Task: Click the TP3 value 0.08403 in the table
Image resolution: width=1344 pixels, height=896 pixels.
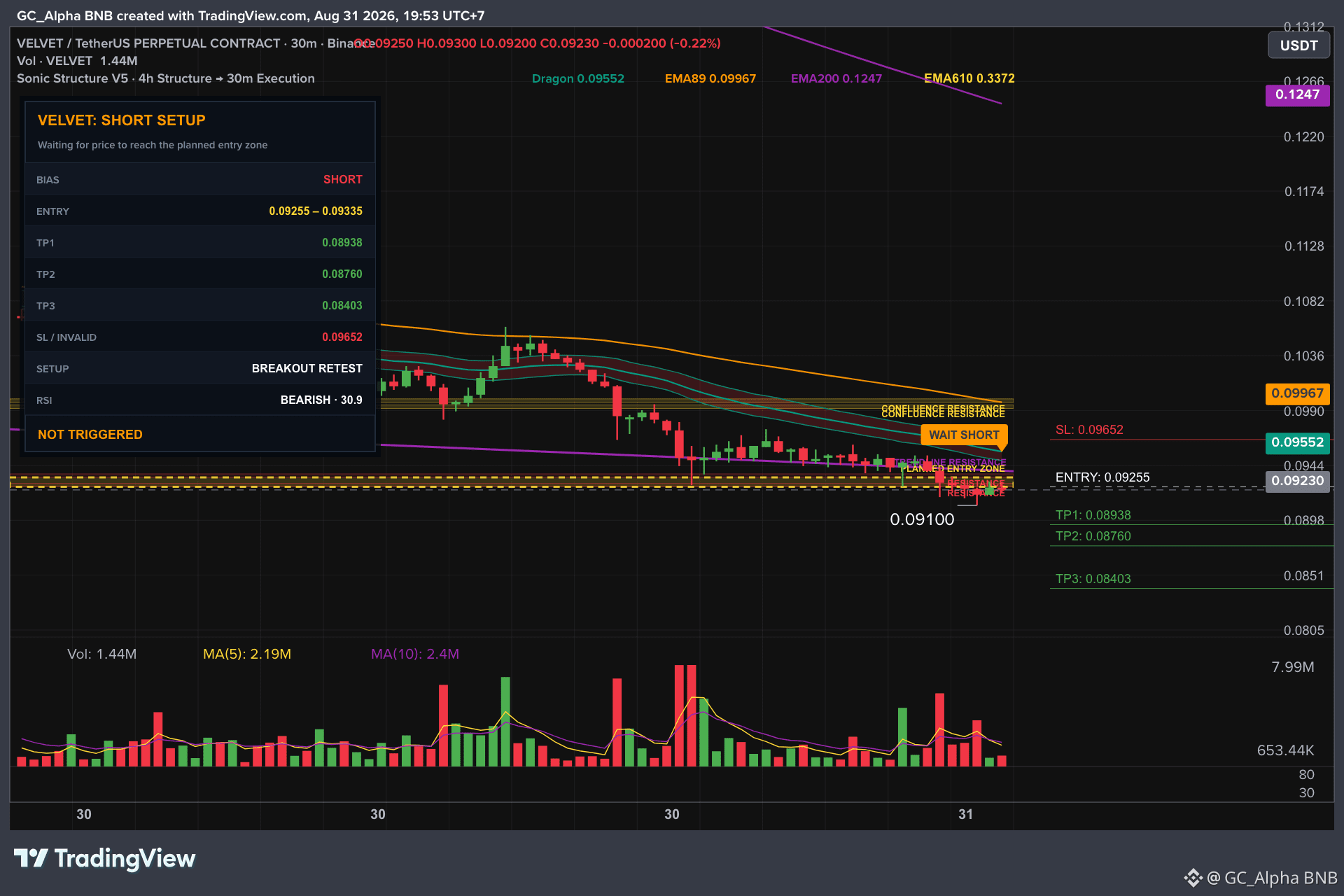Action: tap(342, 306)
